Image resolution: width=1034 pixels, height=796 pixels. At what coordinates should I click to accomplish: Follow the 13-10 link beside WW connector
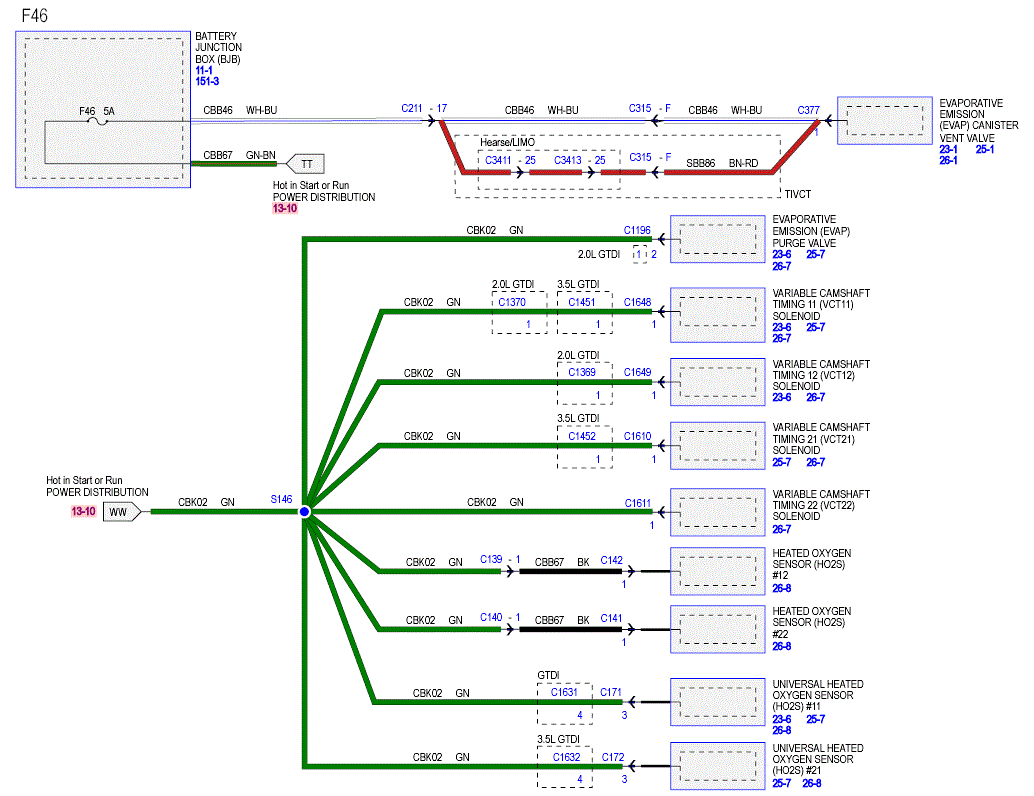coord(84,511)
